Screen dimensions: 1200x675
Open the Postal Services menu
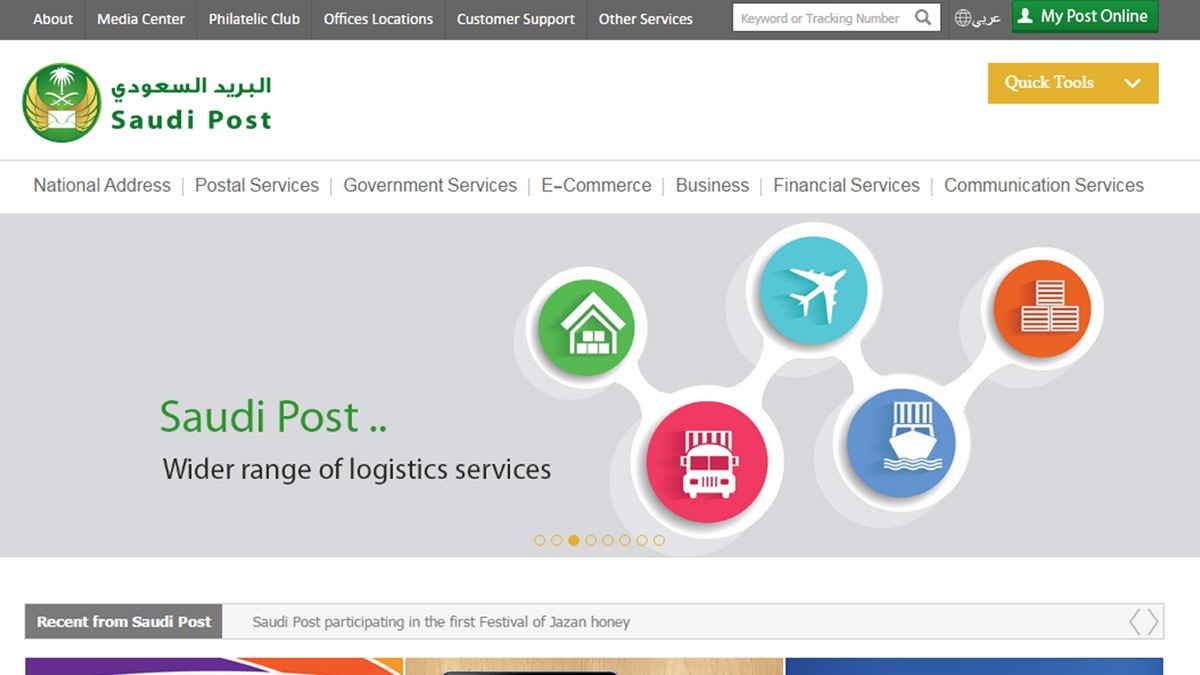[257, 185]
